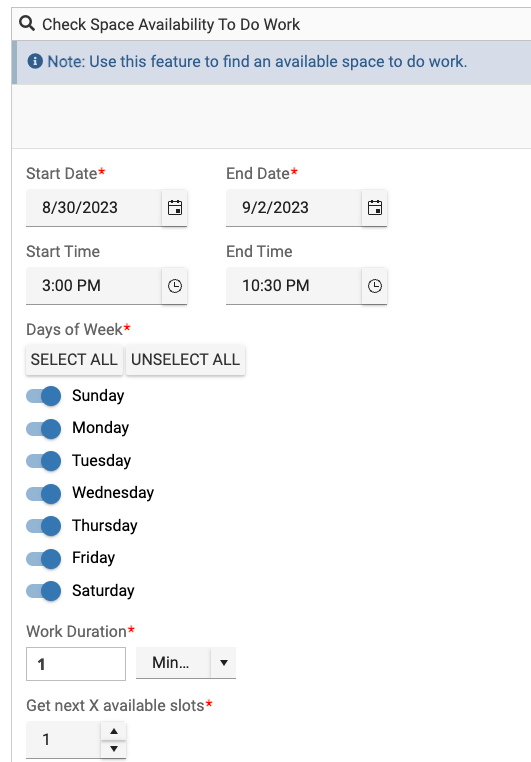Open the End Date calendar picker

pos(375,208)
